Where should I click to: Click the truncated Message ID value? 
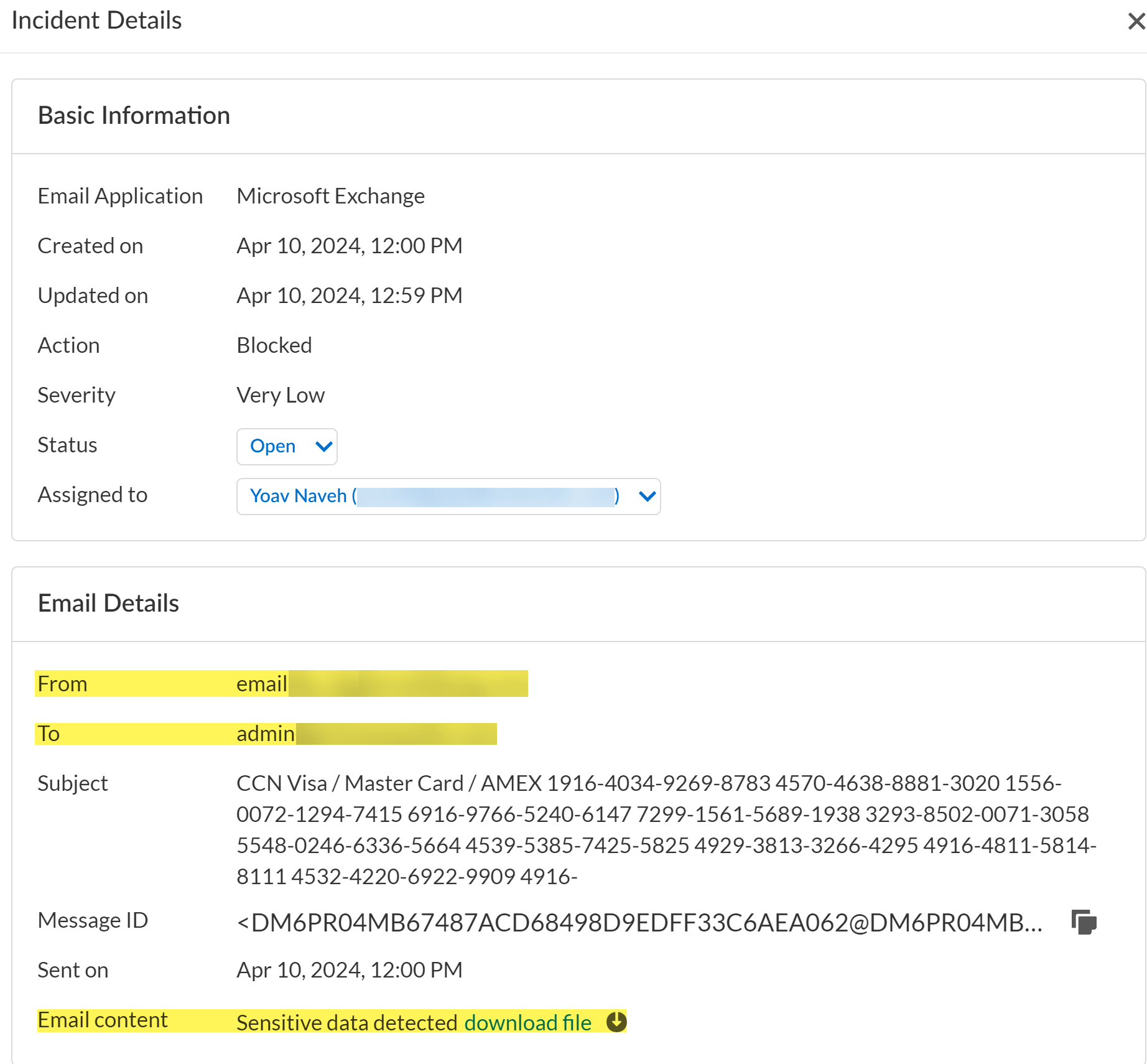639,922
